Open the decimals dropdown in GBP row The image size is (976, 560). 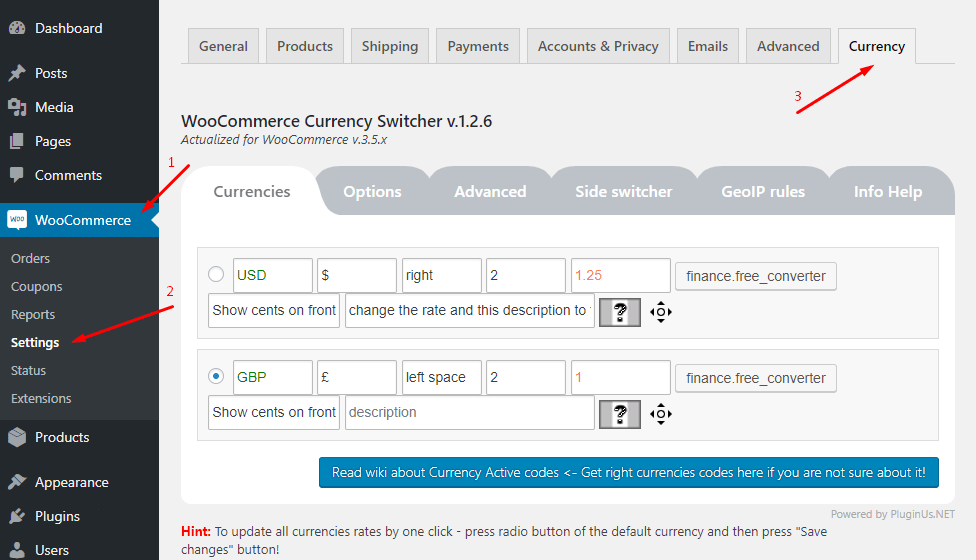(x=526, y=377)
